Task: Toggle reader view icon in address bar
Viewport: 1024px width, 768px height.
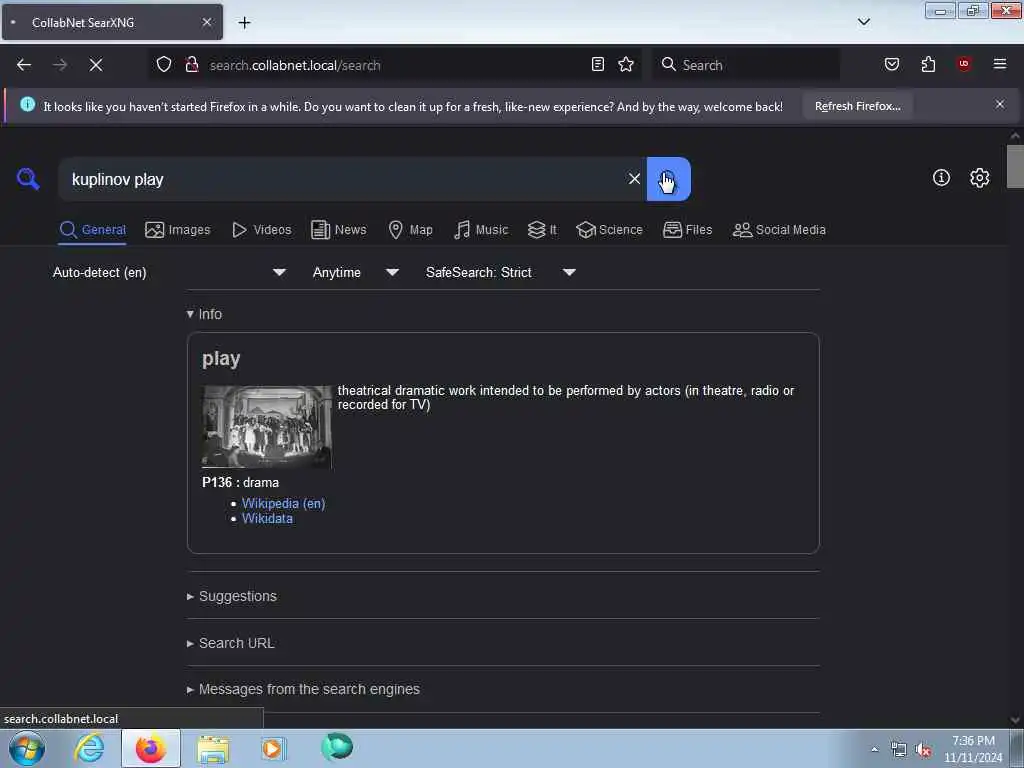Action: click(x=597, y=64)
